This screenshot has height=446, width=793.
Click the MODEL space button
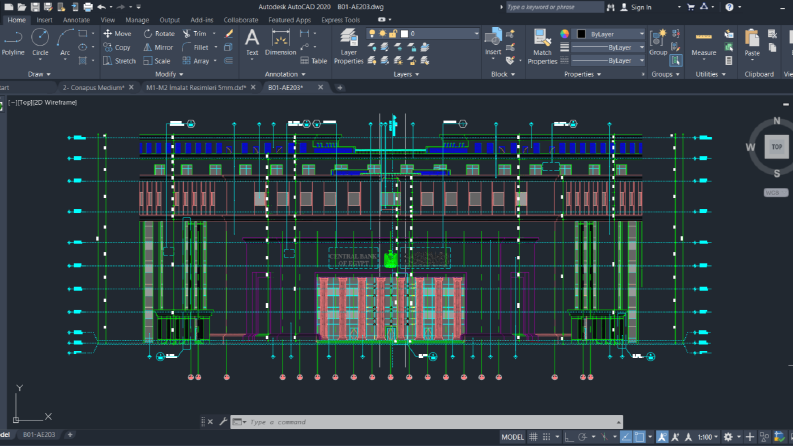point(512,437)
